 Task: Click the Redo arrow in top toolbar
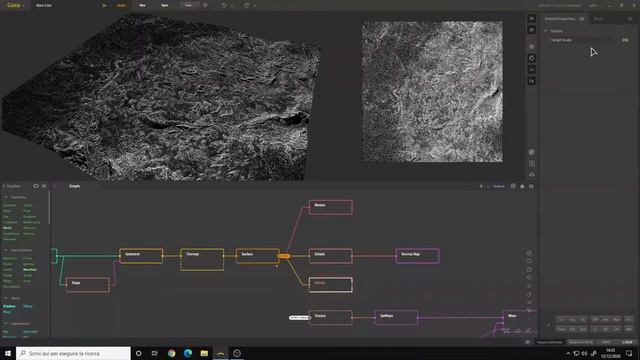point(247,5)
